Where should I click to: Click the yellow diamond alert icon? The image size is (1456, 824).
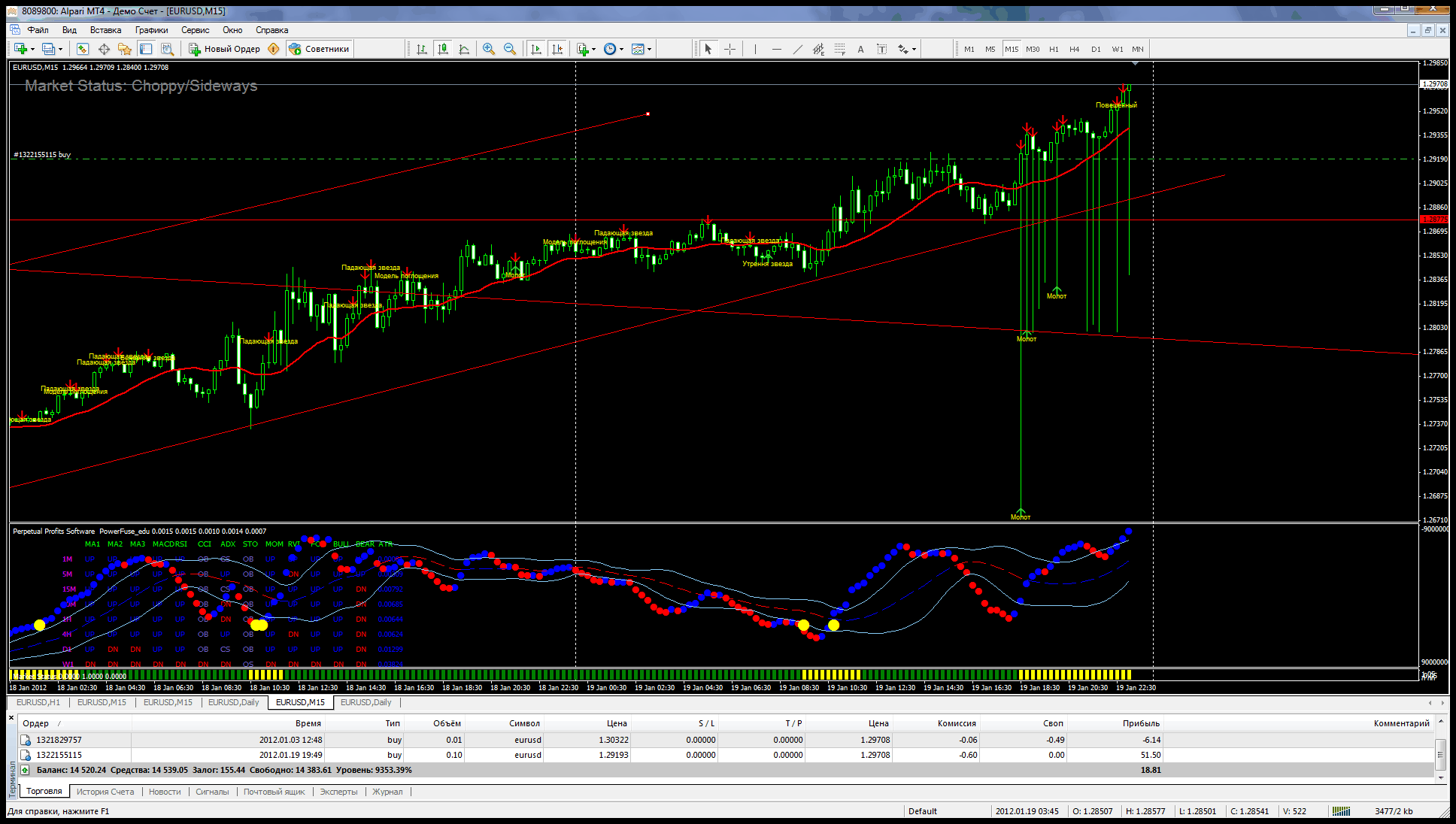[274, 49]
